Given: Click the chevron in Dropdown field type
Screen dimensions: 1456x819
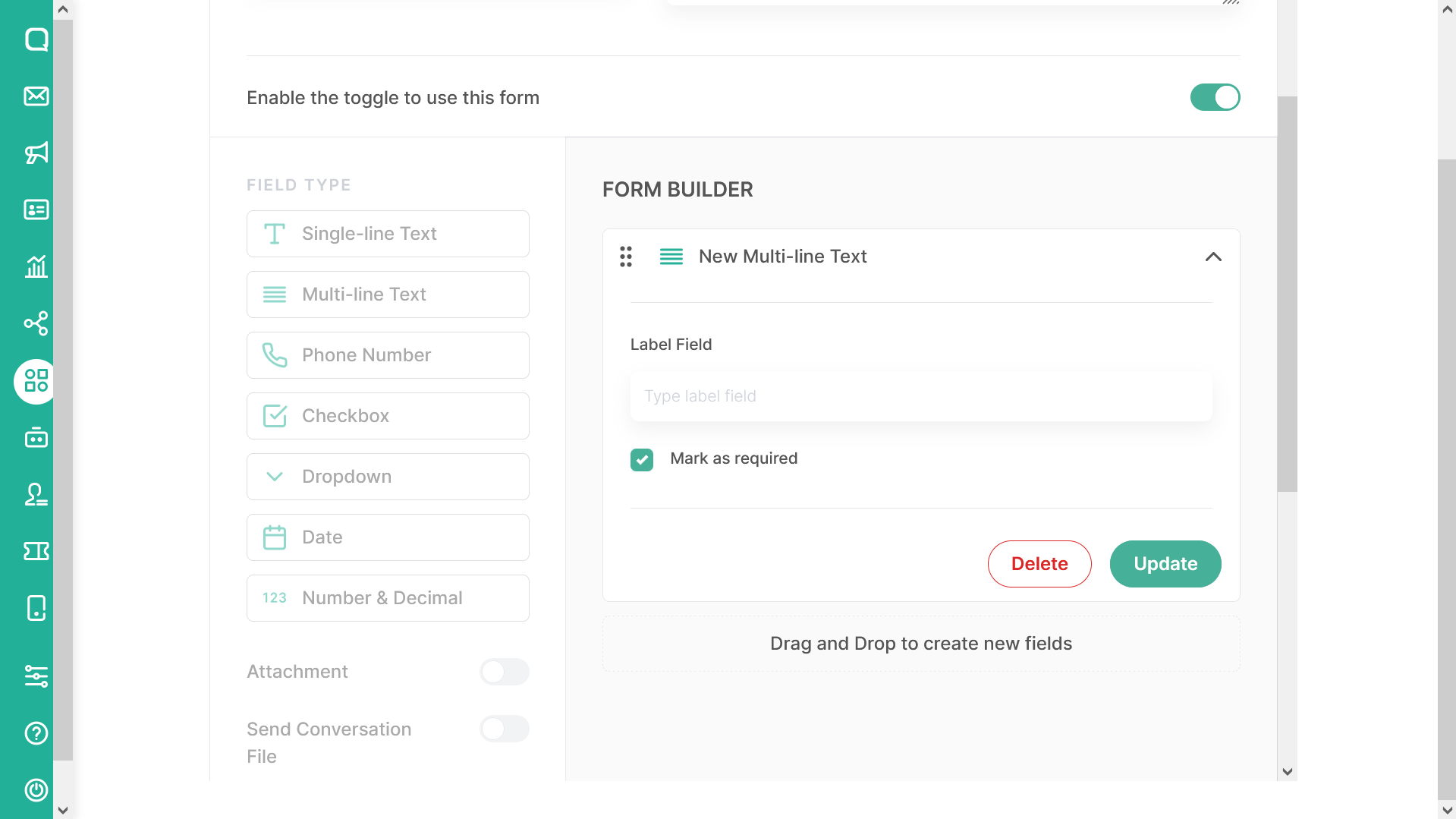Looking at the screenshot, I should coord(275,477).
